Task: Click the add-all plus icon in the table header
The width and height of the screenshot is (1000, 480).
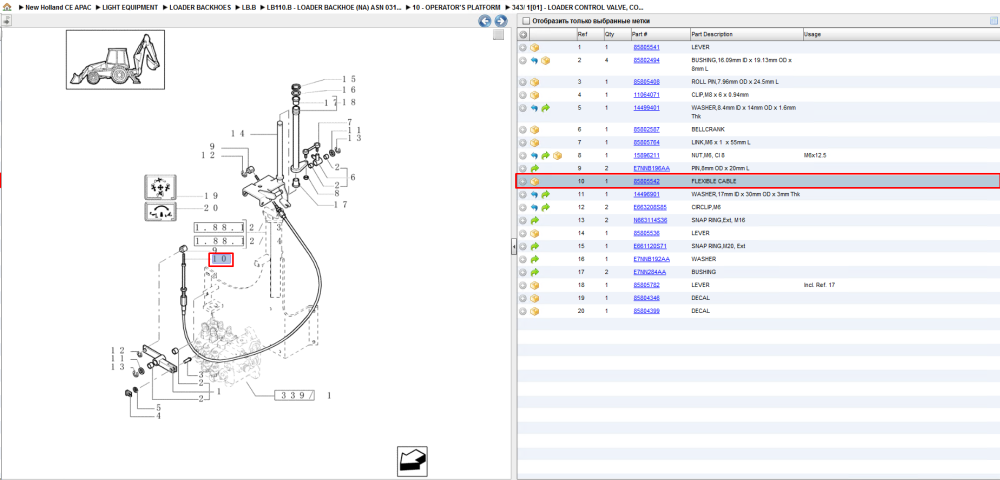Action: pos(523,34)
